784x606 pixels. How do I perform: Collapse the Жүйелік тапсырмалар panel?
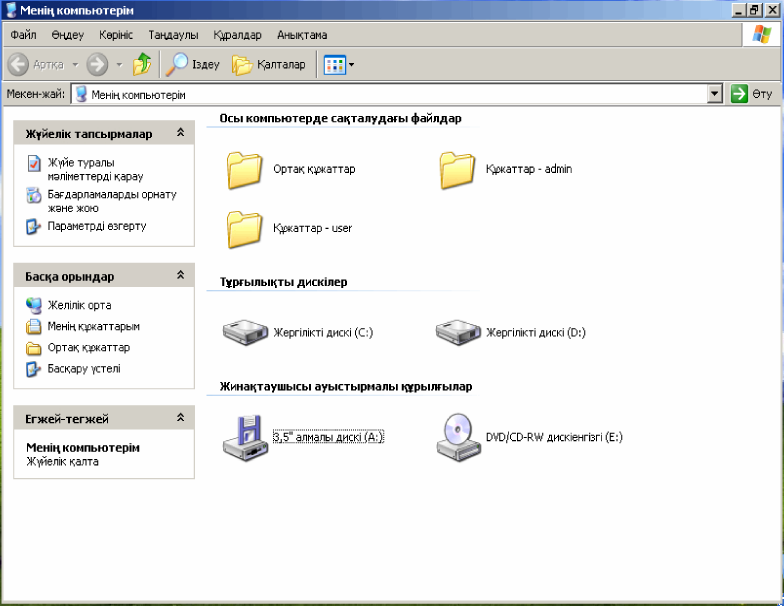pyautogui.click(x=180, y=132)
